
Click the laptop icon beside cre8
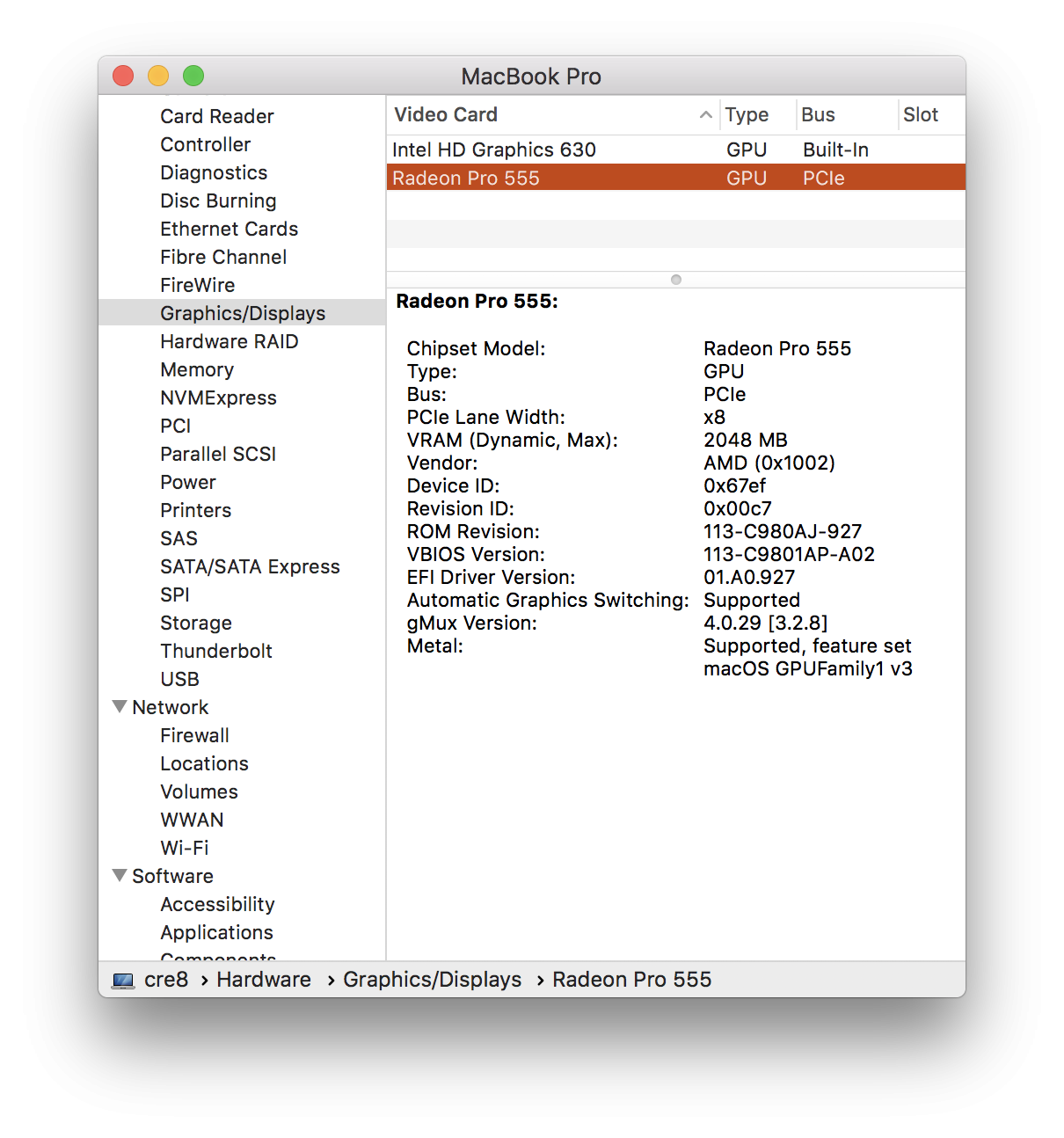tap(124, 980)
